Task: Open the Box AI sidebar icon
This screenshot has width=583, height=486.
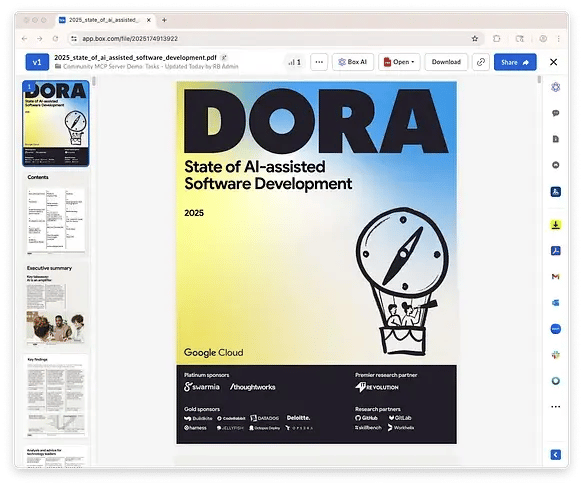Action: pyautogui.click(x=555, y=87)
